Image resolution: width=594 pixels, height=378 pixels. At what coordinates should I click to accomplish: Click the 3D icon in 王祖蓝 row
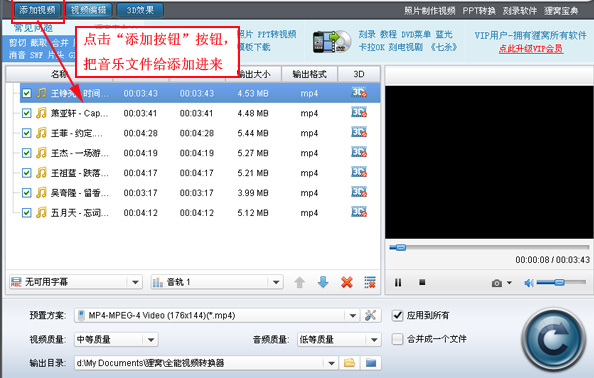pos(359,172)
